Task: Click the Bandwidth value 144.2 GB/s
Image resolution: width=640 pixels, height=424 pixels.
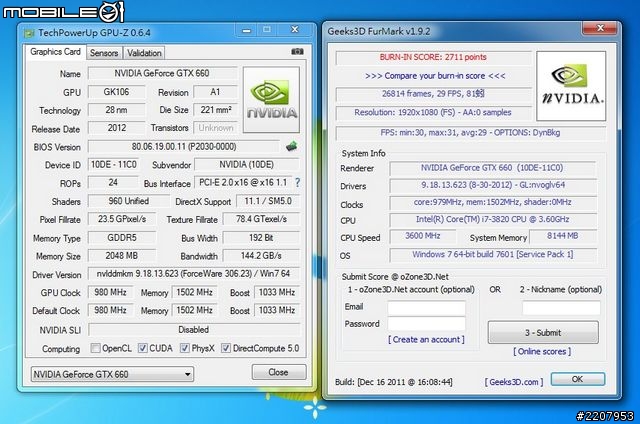Action: 261,256
